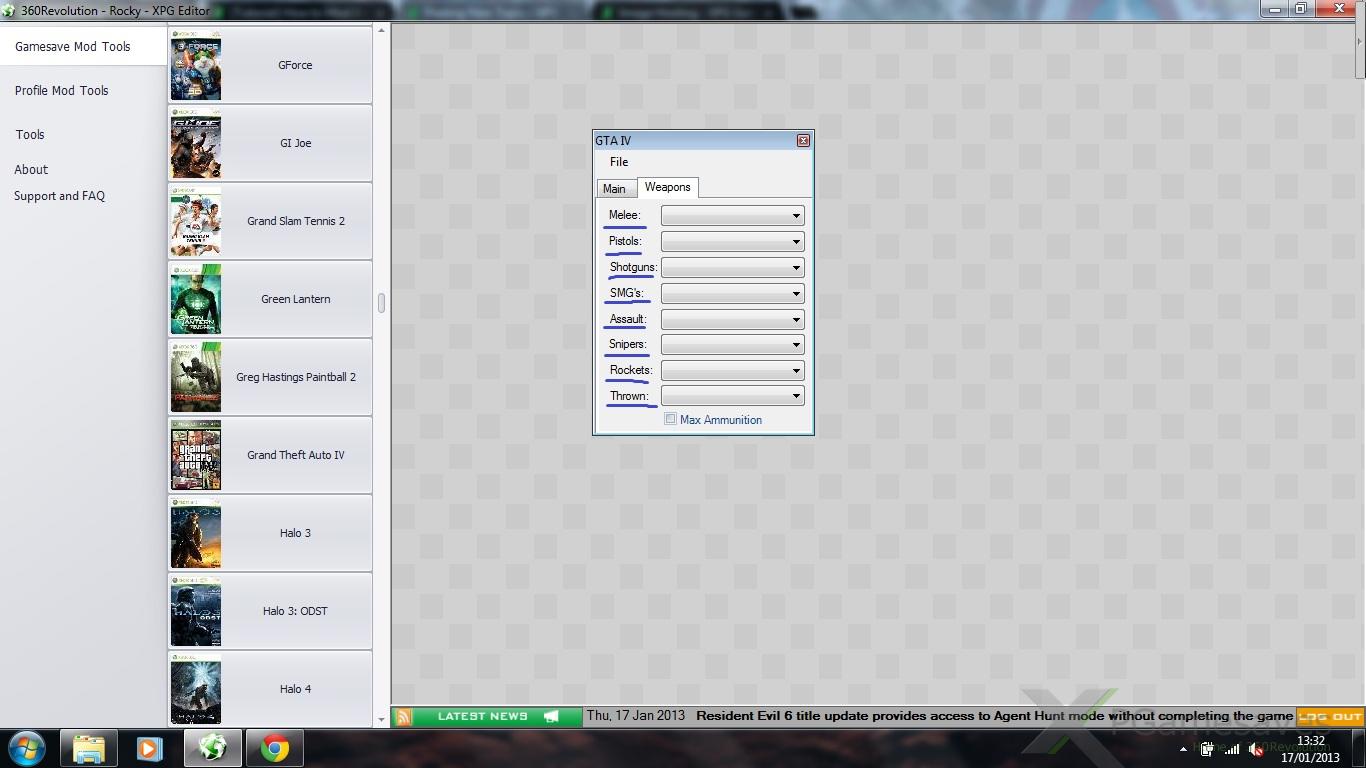Image resolution: width=1366 pixels, height=768 pixels.
Task: Click the GForce game cover thumbnail
Action: pos(196,66)
